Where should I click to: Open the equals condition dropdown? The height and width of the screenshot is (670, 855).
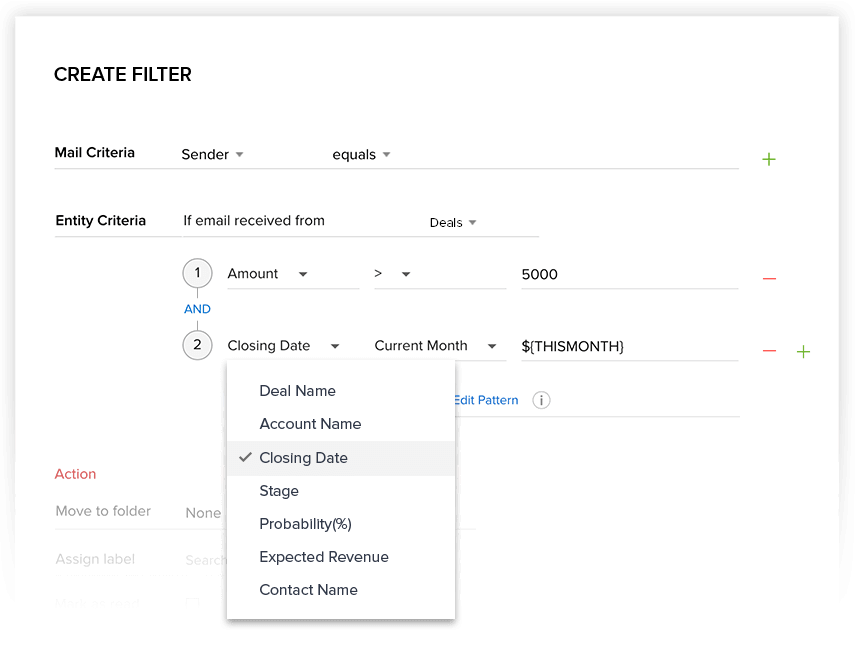coord(362,155)
